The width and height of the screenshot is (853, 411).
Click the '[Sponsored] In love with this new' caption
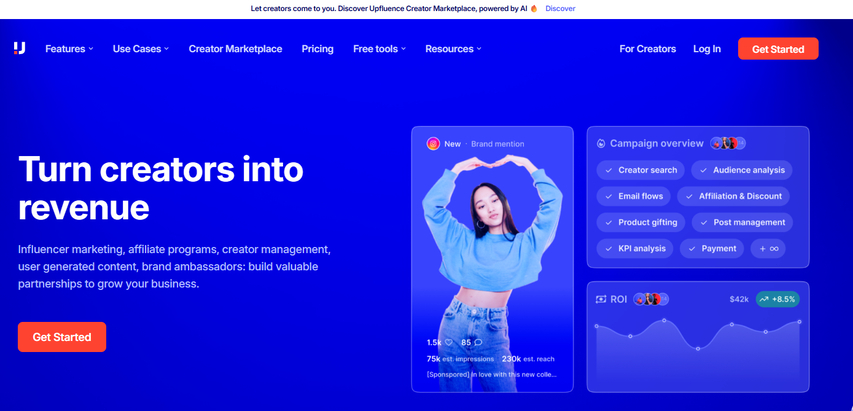coord(492,375)
